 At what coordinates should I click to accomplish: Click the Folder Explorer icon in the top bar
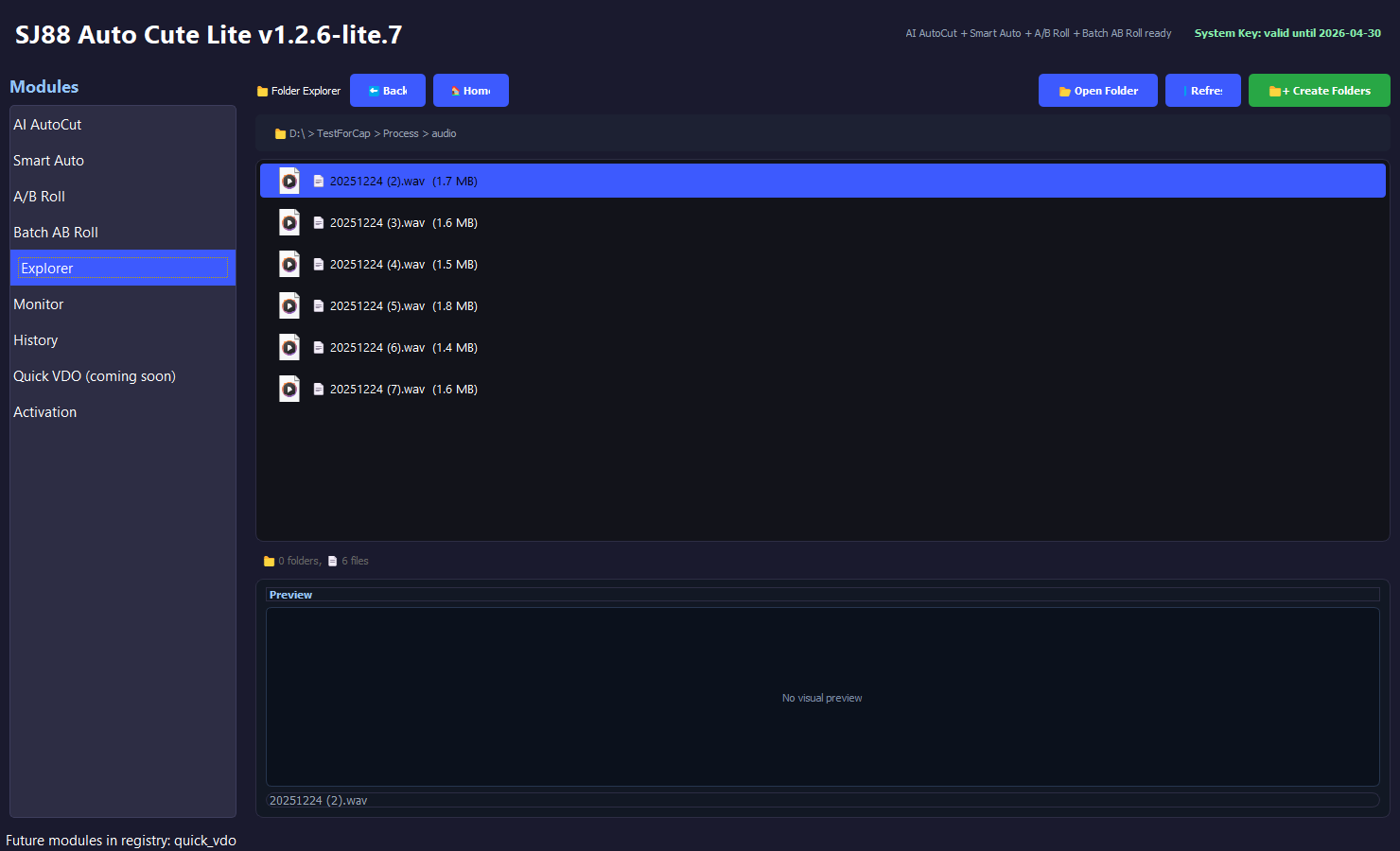click(261, 90)
